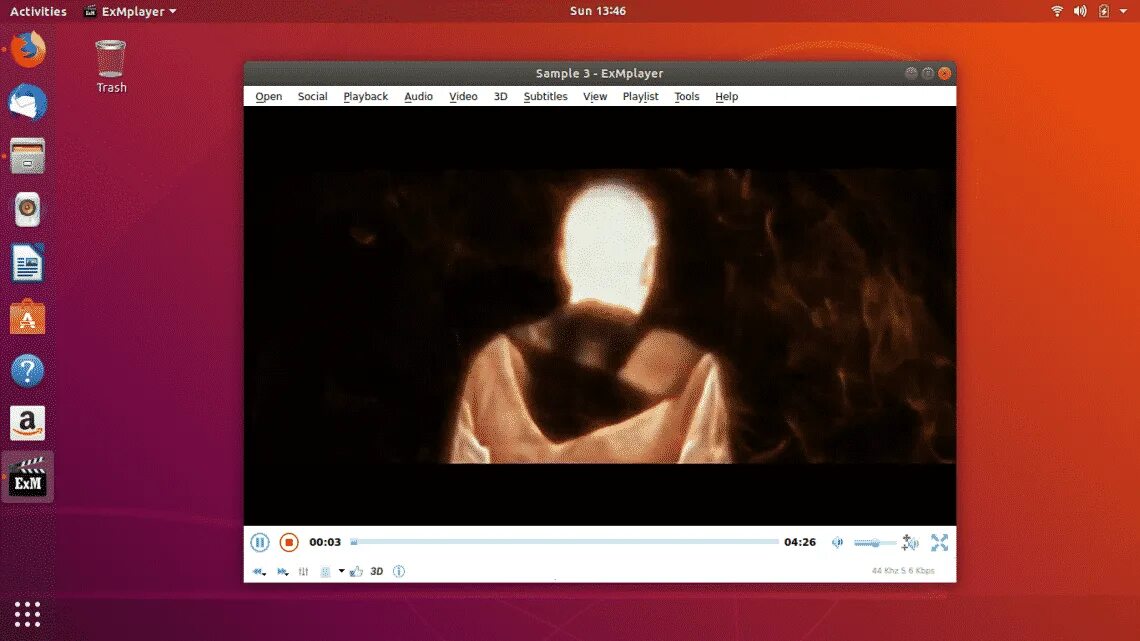Open Amazon from the dock

point(28,424)
